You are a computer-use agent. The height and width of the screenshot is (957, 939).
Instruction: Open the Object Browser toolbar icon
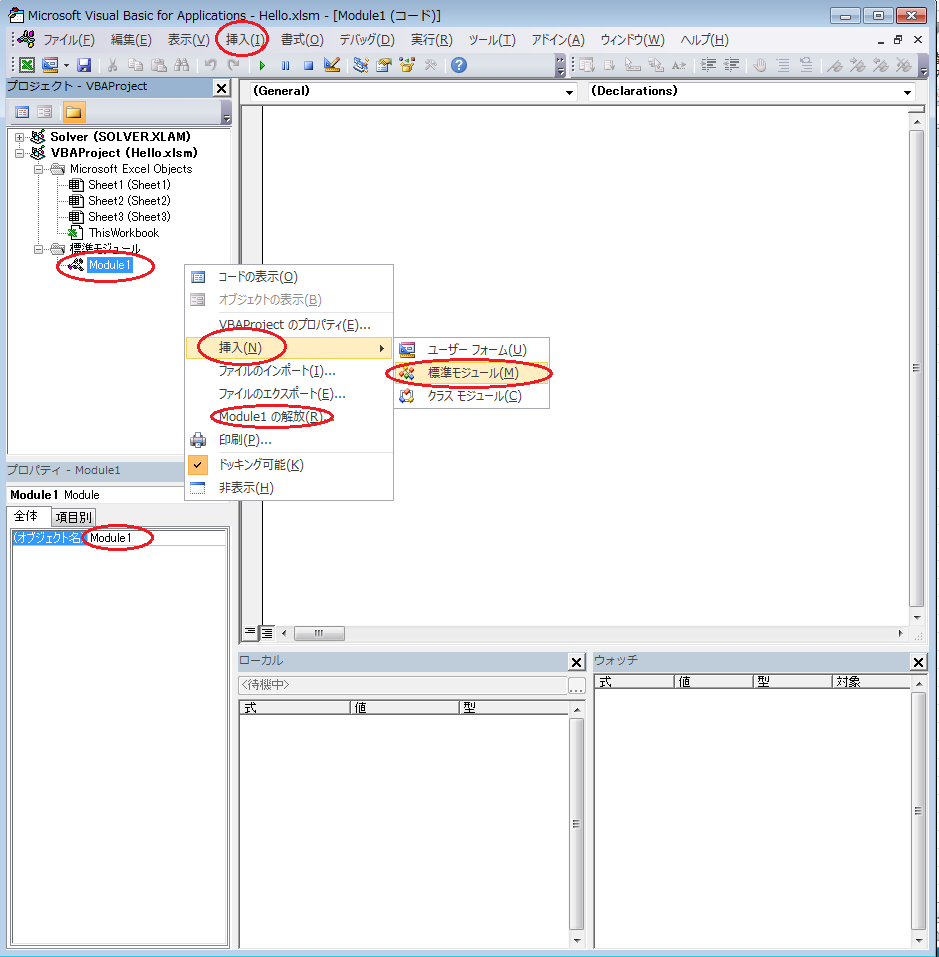coord(407,65)
